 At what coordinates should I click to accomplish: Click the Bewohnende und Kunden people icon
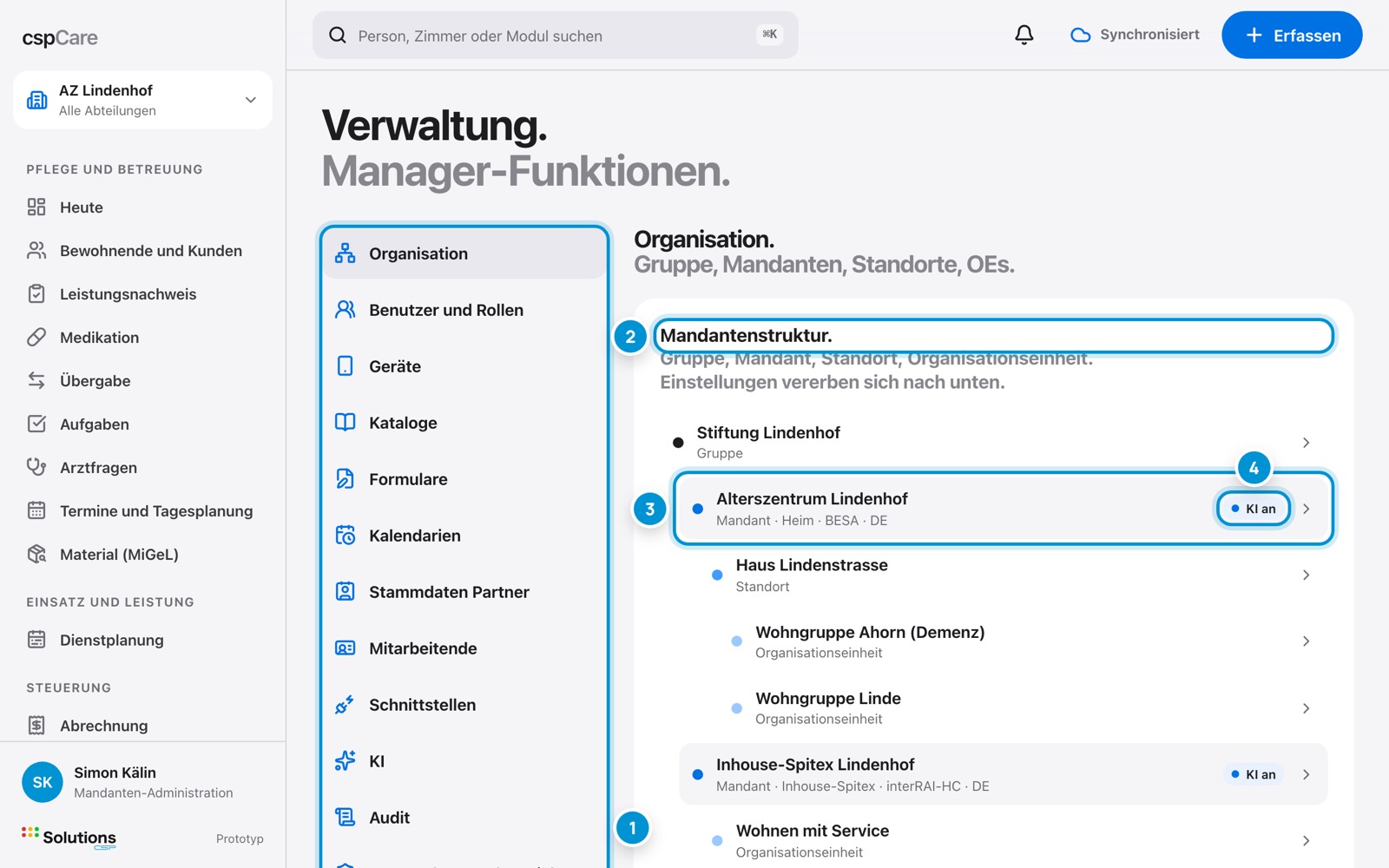(x=36, y=250)
